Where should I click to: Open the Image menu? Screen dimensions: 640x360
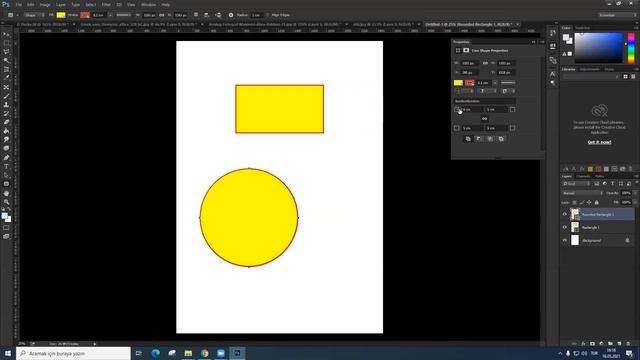click(x=45, y=4)
